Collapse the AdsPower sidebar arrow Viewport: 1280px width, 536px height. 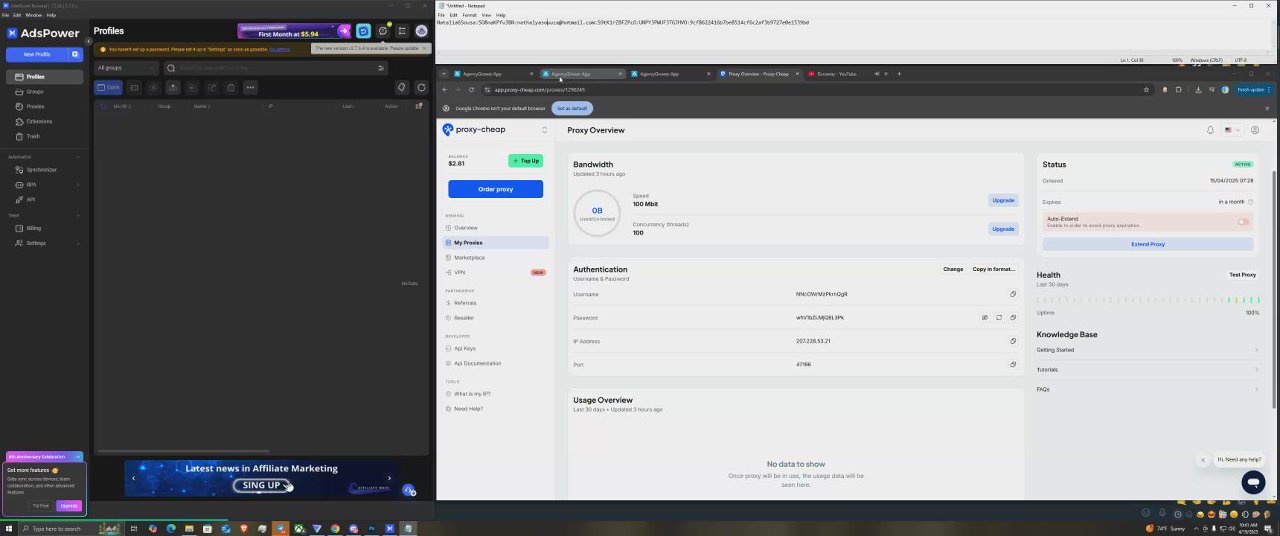tap(88, 41)
